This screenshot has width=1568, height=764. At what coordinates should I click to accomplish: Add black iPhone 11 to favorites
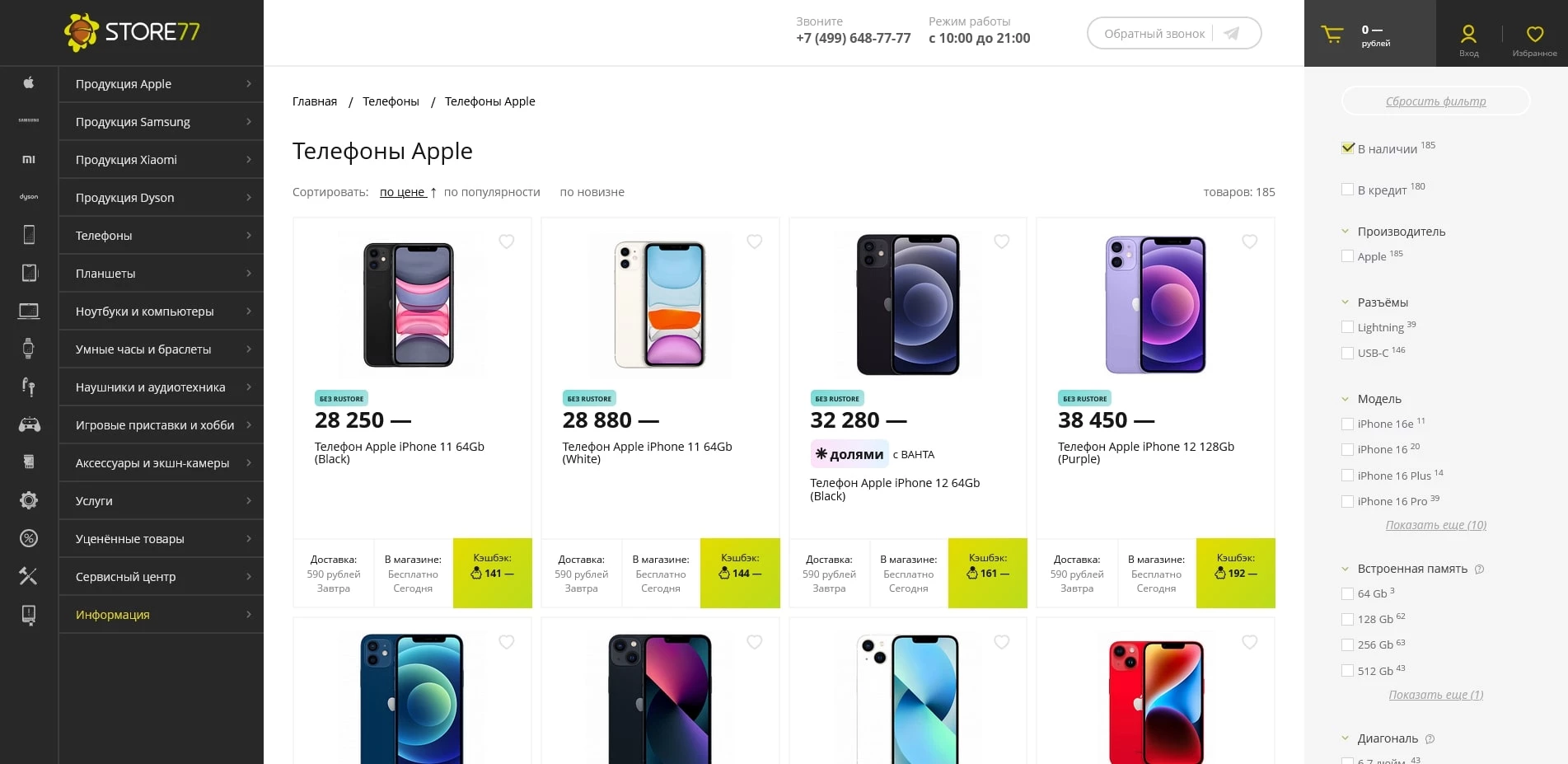click(x=507, y=241)
